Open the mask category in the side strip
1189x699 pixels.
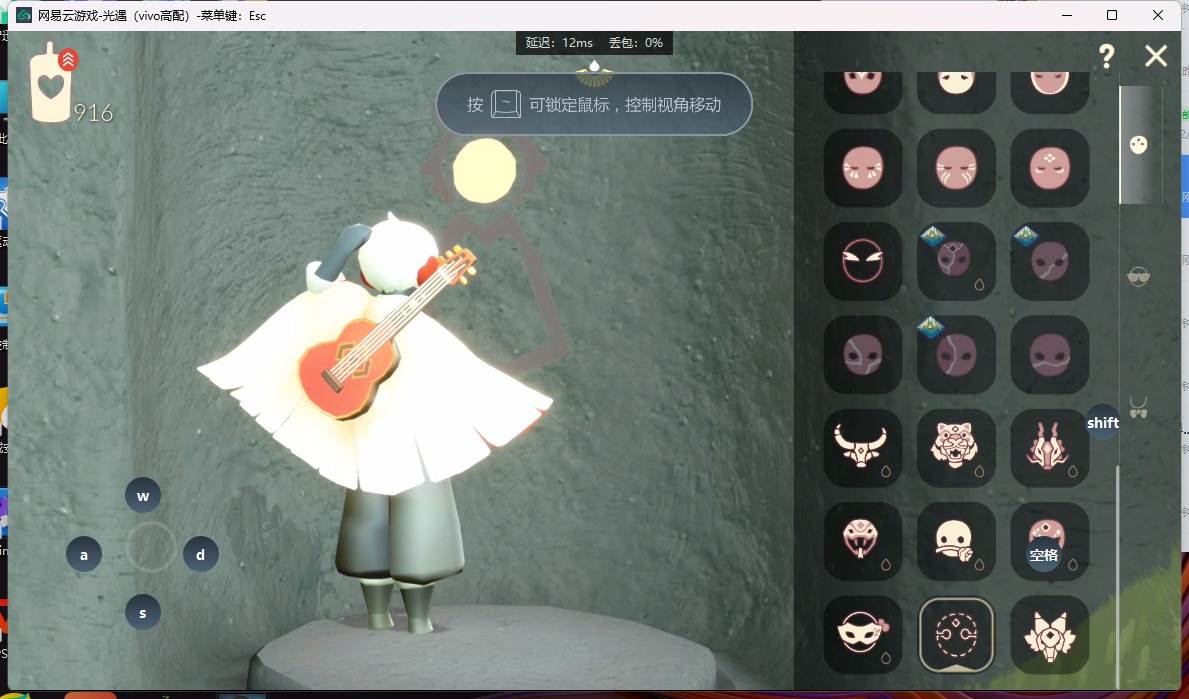pyautogui.click(x=1138, y=145)
